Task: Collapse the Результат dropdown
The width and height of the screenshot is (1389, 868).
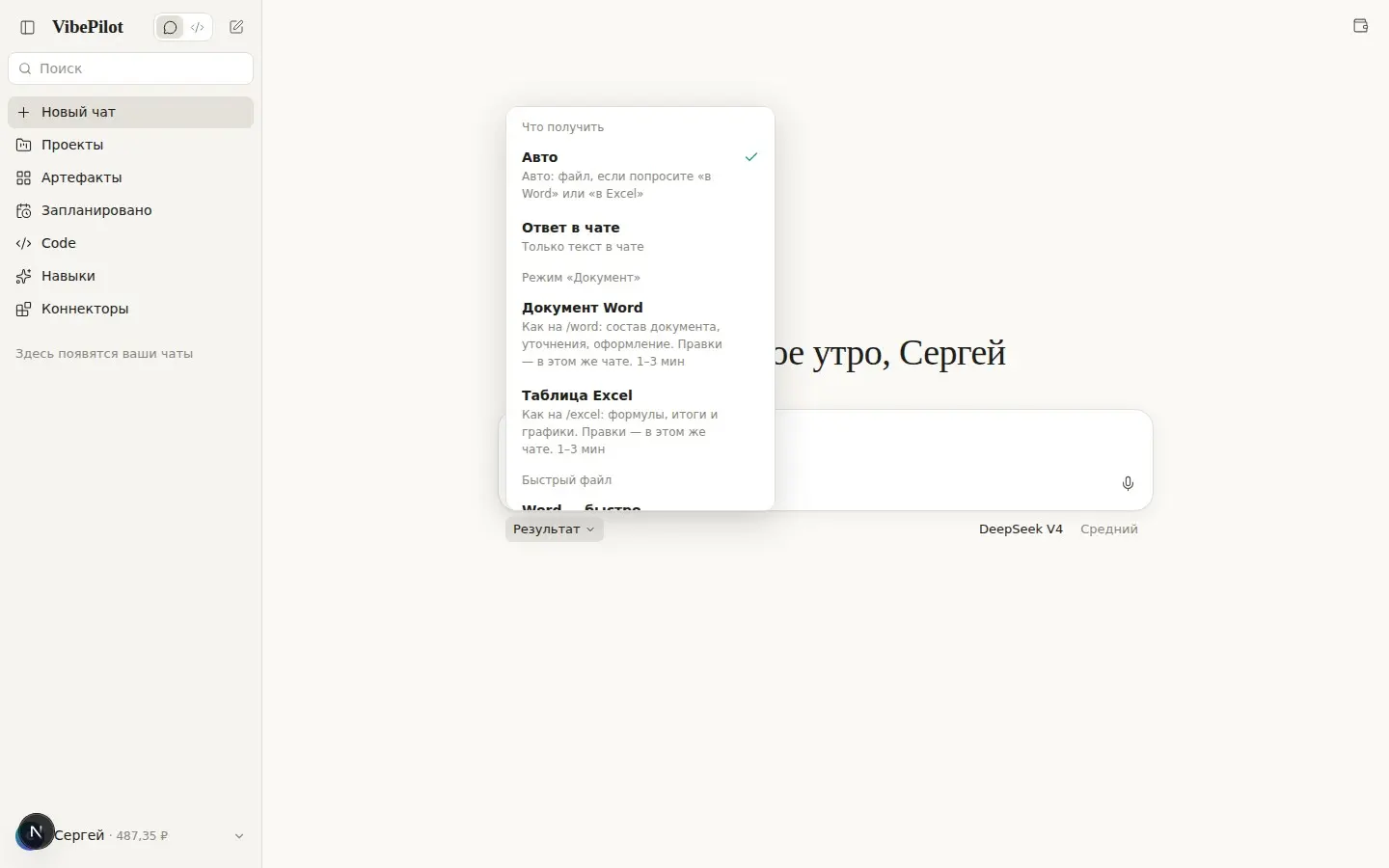Action: (x=555, y=529)
